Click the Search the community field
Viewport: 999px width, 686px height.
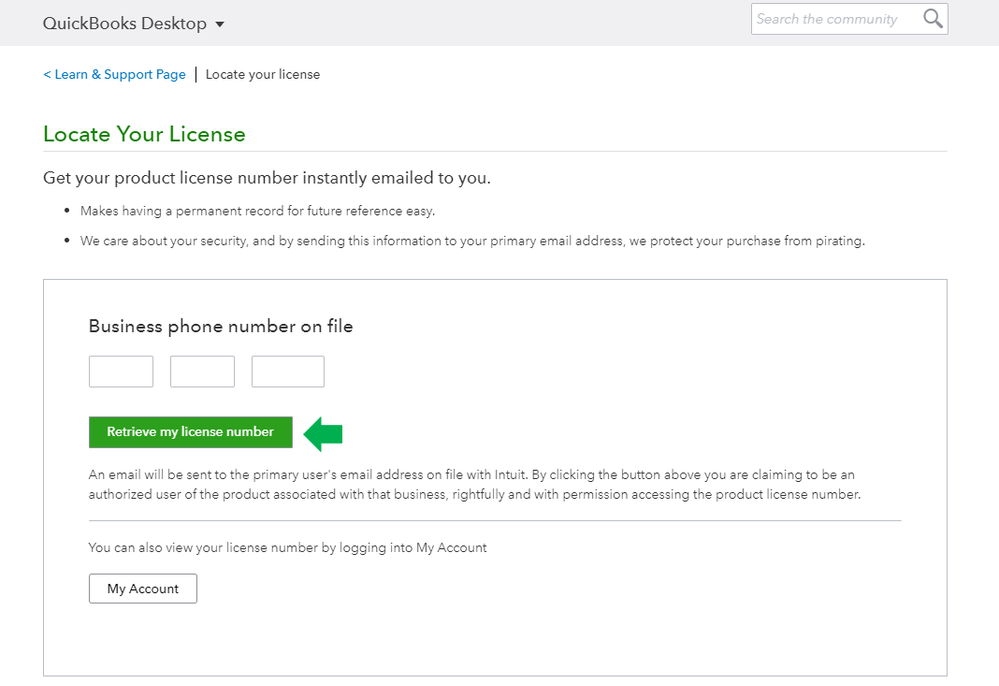[x=840, y=18]
